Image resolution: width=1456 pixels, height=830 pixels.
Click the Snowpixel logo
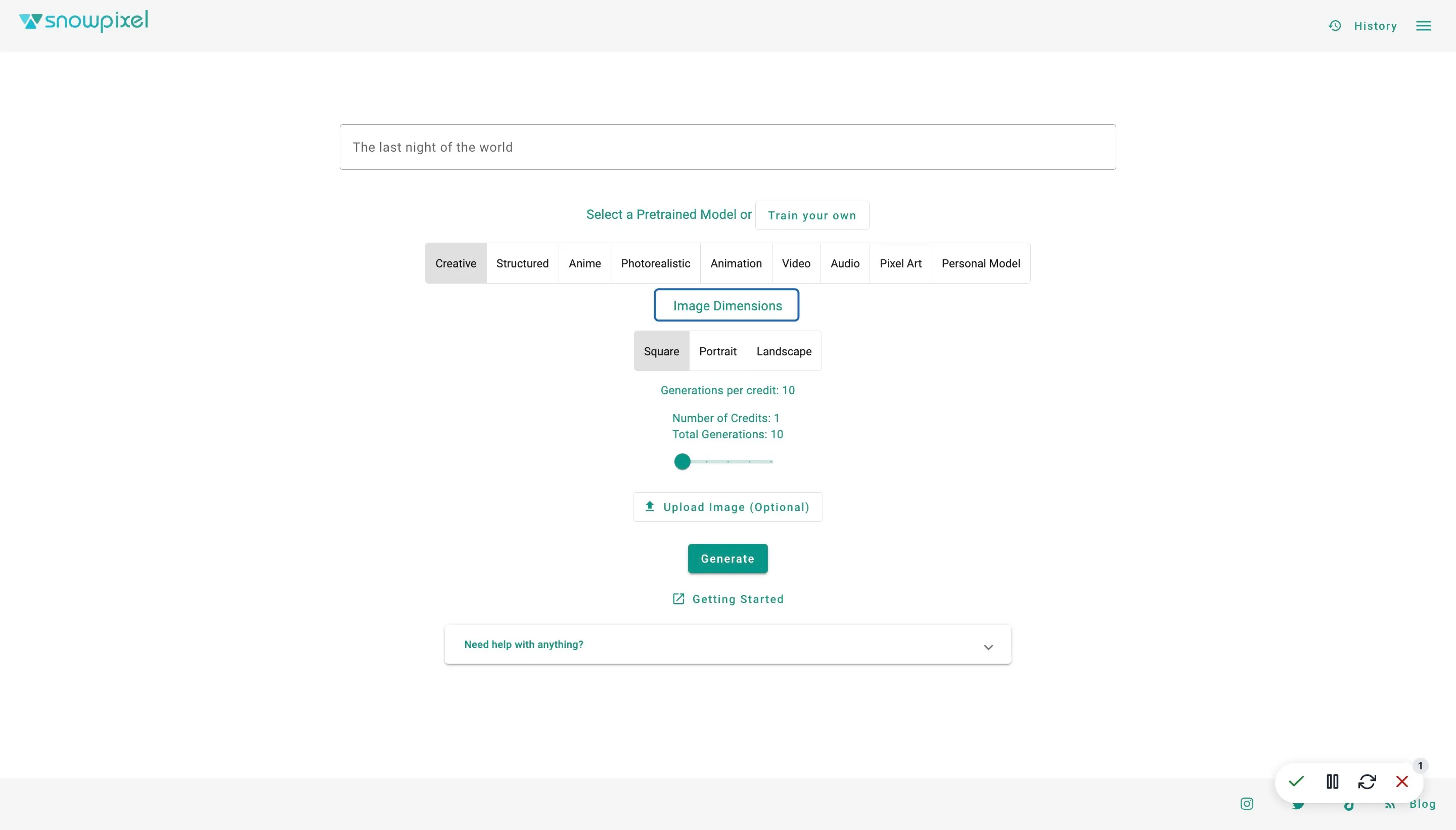84,22
